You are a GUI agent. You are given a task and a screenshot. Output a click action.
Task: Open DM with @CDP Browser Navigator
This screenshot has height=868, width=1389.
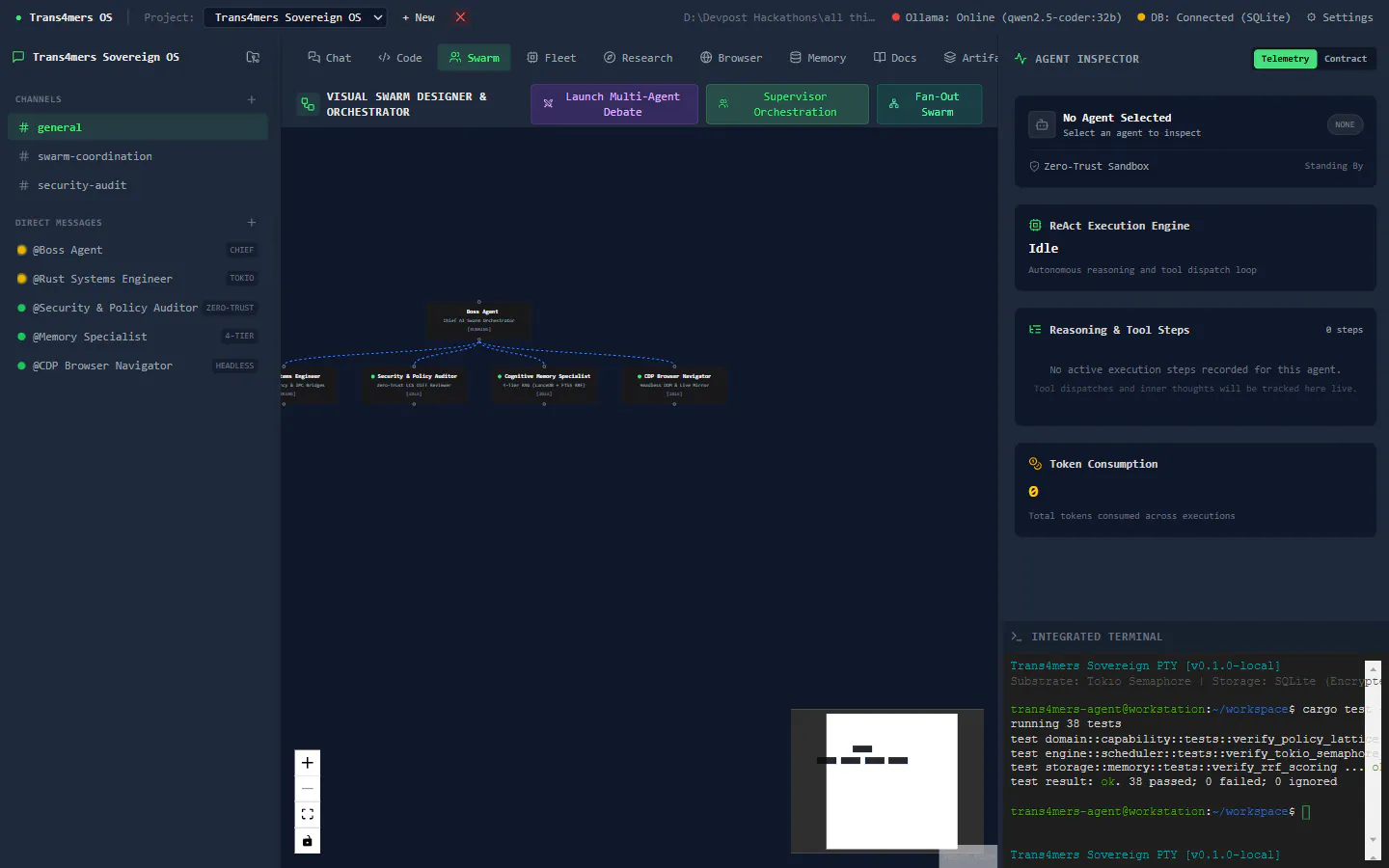[137, 366]
